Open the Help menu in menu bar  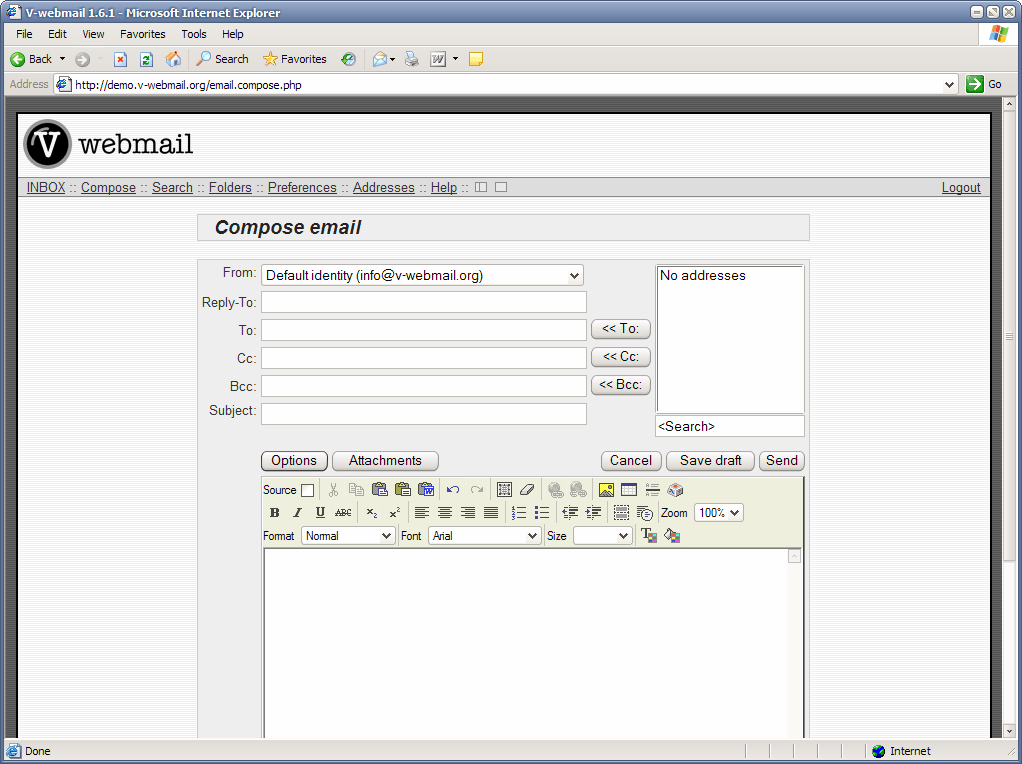pyautogui.click(x=233, y=34)
